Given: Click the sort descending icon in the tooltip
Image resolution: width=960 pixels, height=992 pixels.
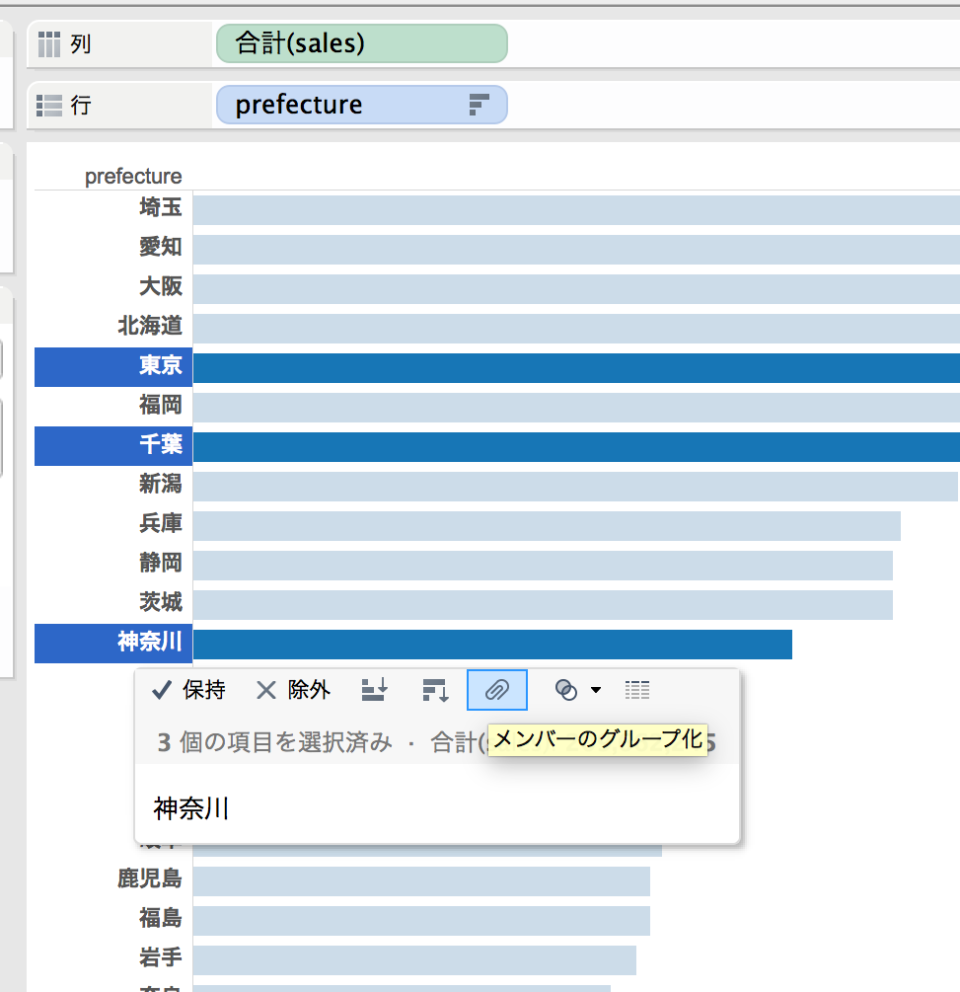Looking at the screenshot, I should (434, 689).
